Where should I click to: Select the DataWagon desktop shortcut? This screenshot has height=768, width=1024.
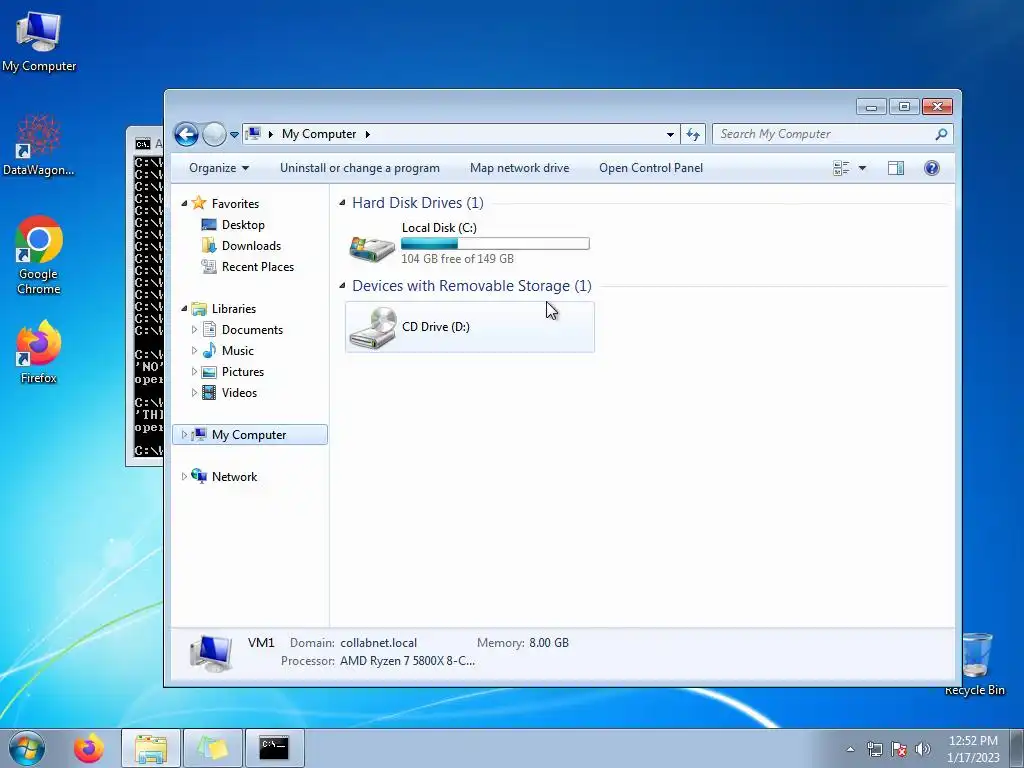click(x=39, y=145)
